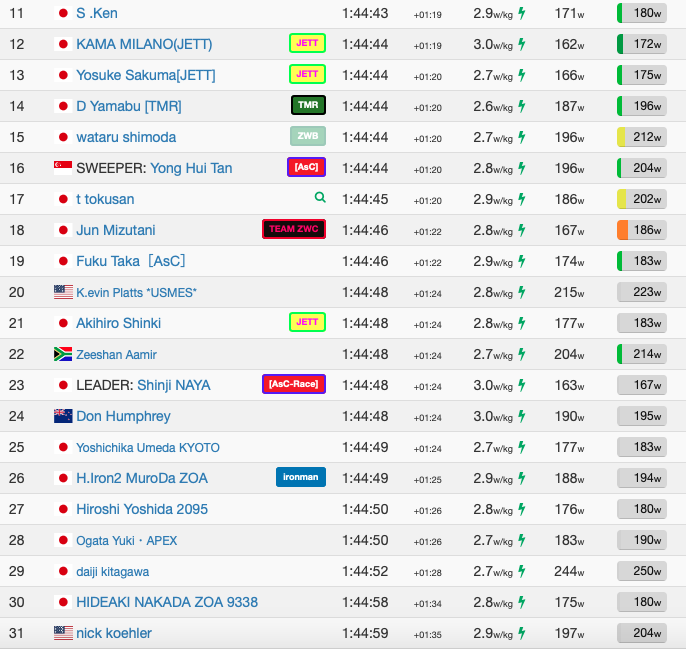Screen dimensions: 686x649
Task: Open rider profile S .Ken
Action: click(x=97, y=13)
